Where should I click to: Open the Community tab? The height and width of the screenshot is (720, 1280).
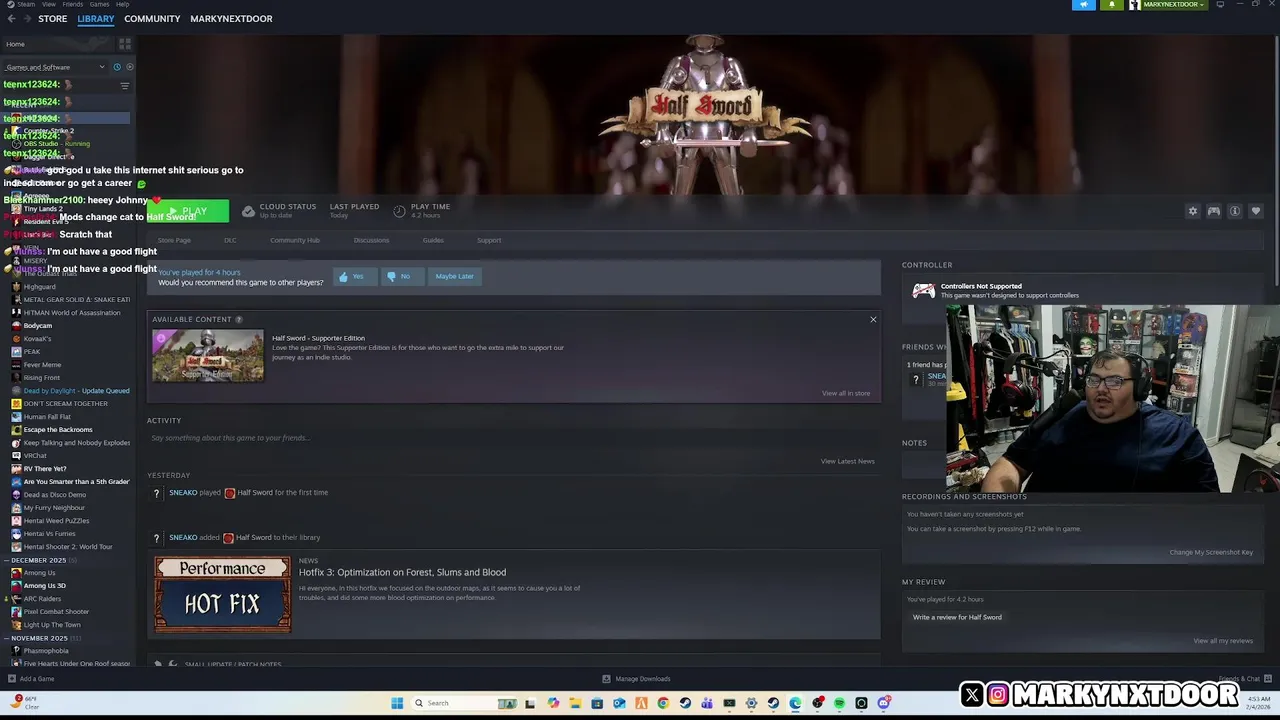coord(152,18)
